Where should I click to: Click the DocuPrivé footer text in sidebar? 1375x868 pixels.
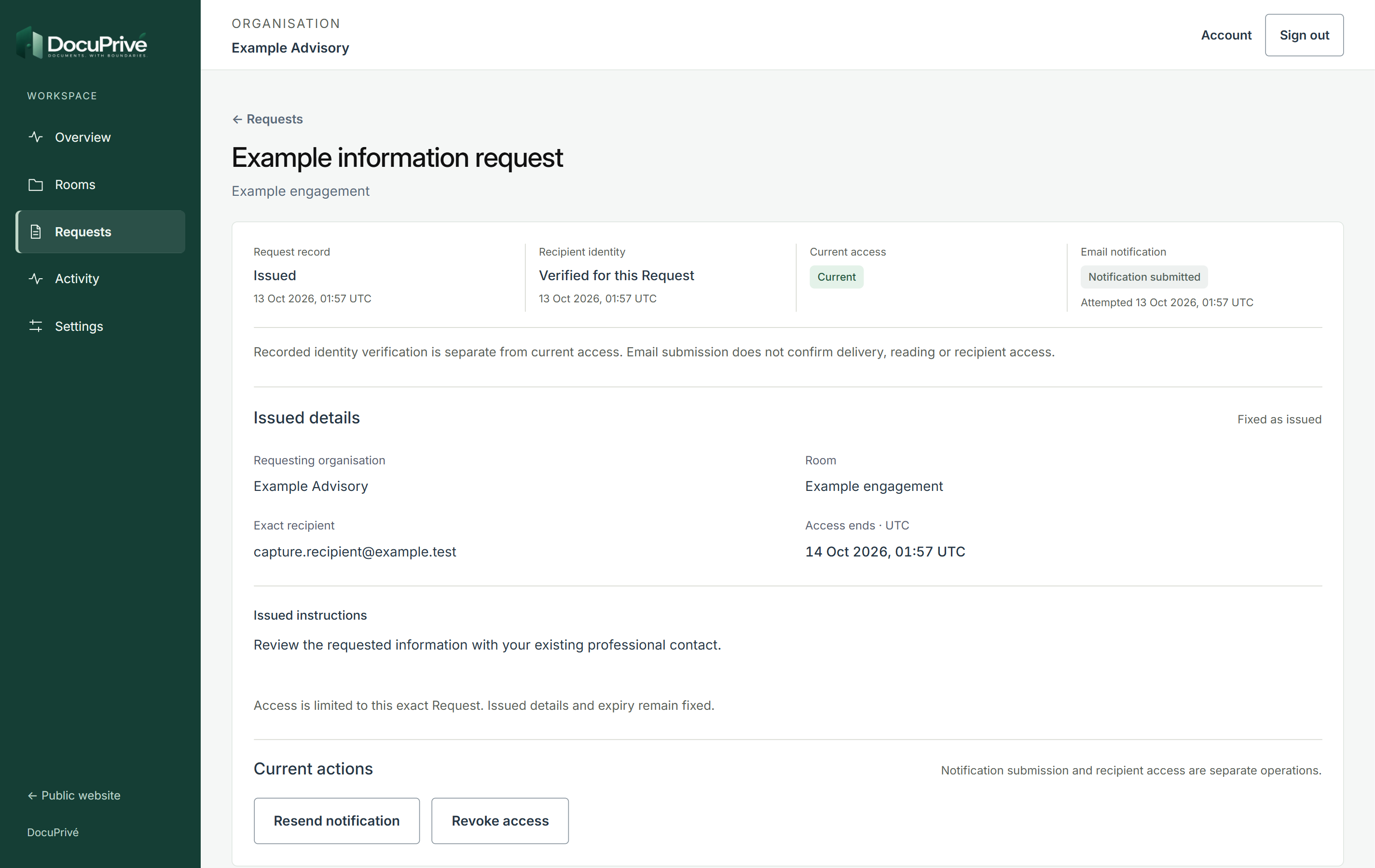[53, 833]
